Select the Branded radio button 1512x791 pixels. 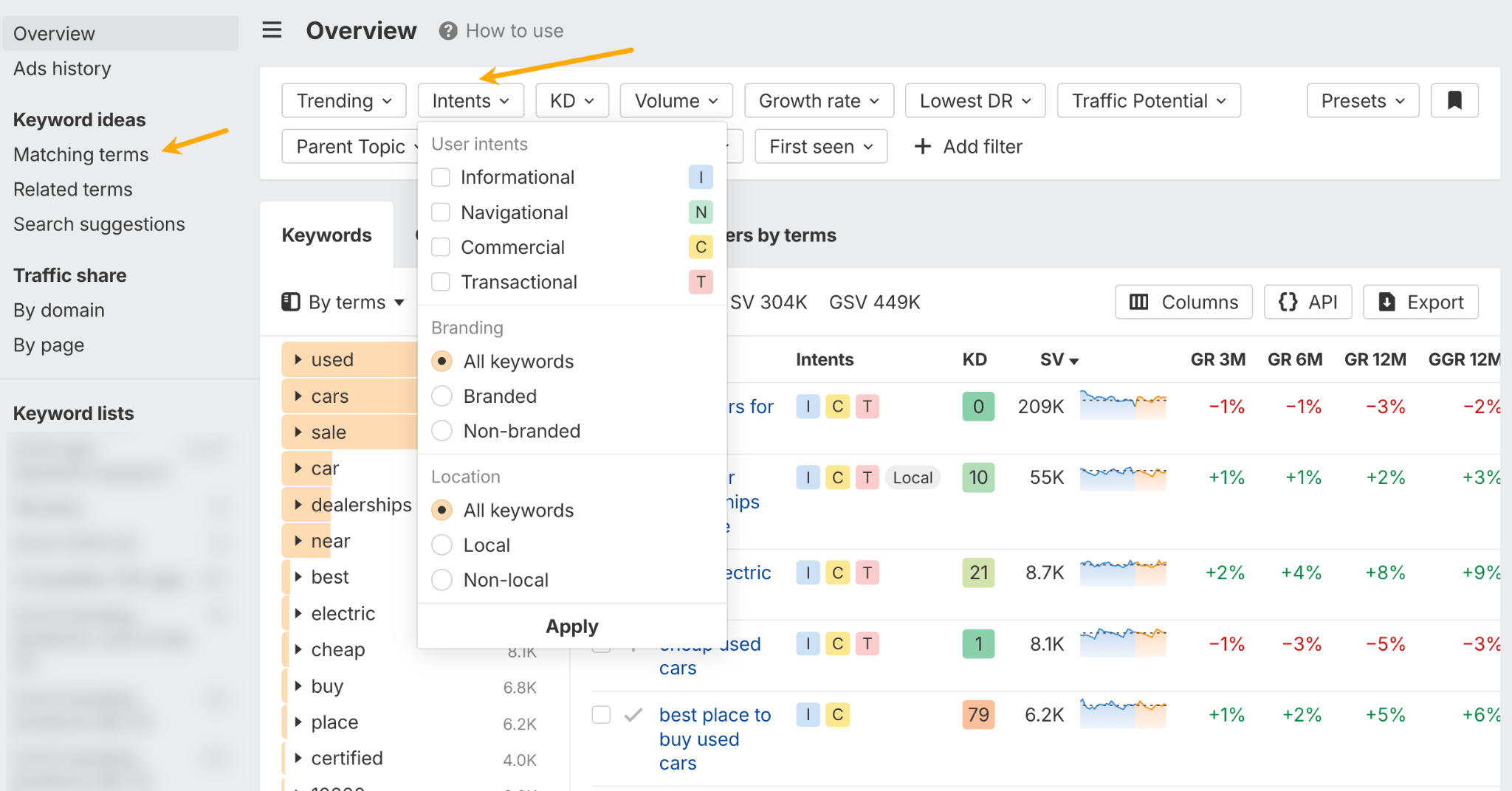(441, 396)
